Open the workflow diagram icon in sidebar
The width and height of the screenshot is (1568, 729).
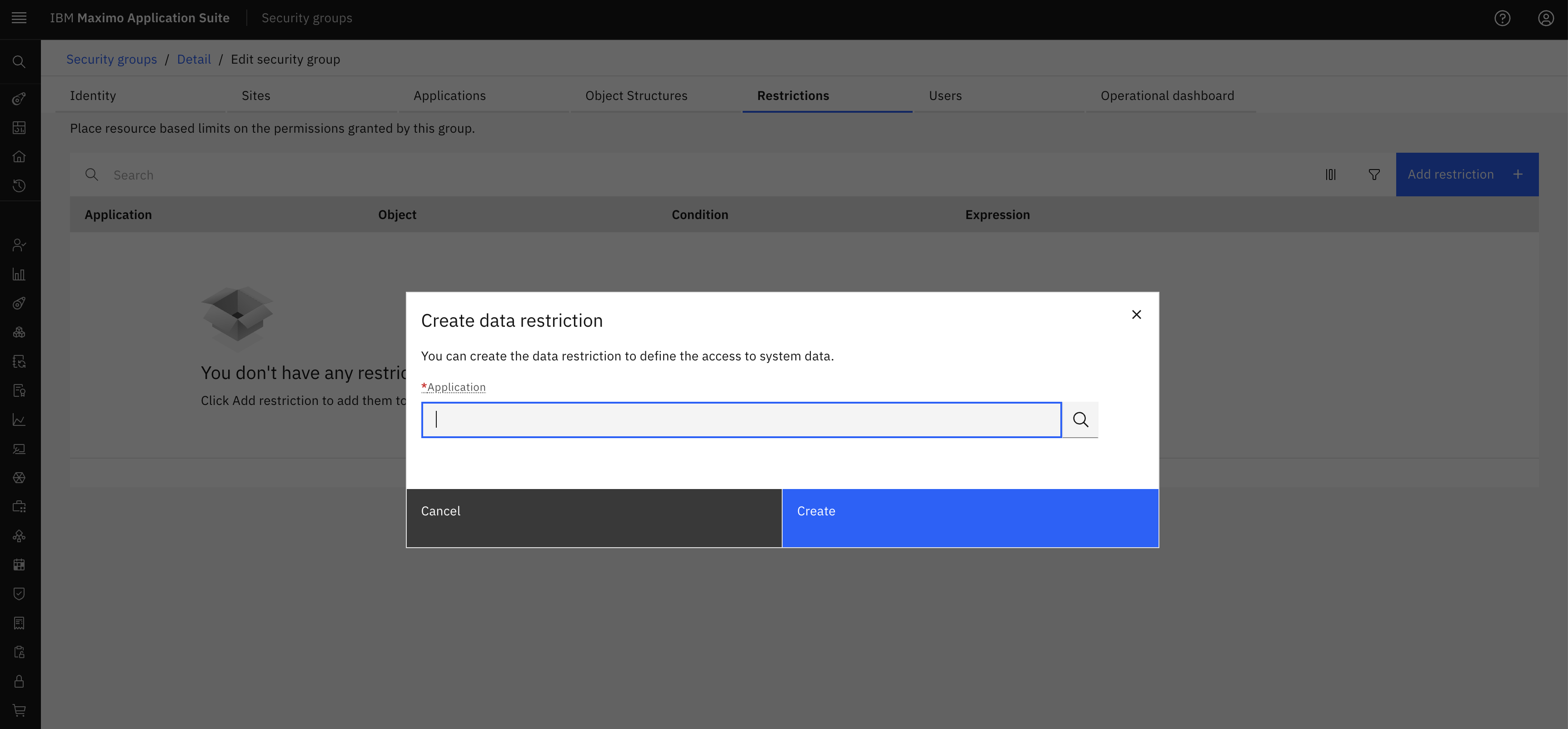pos(19,535)
